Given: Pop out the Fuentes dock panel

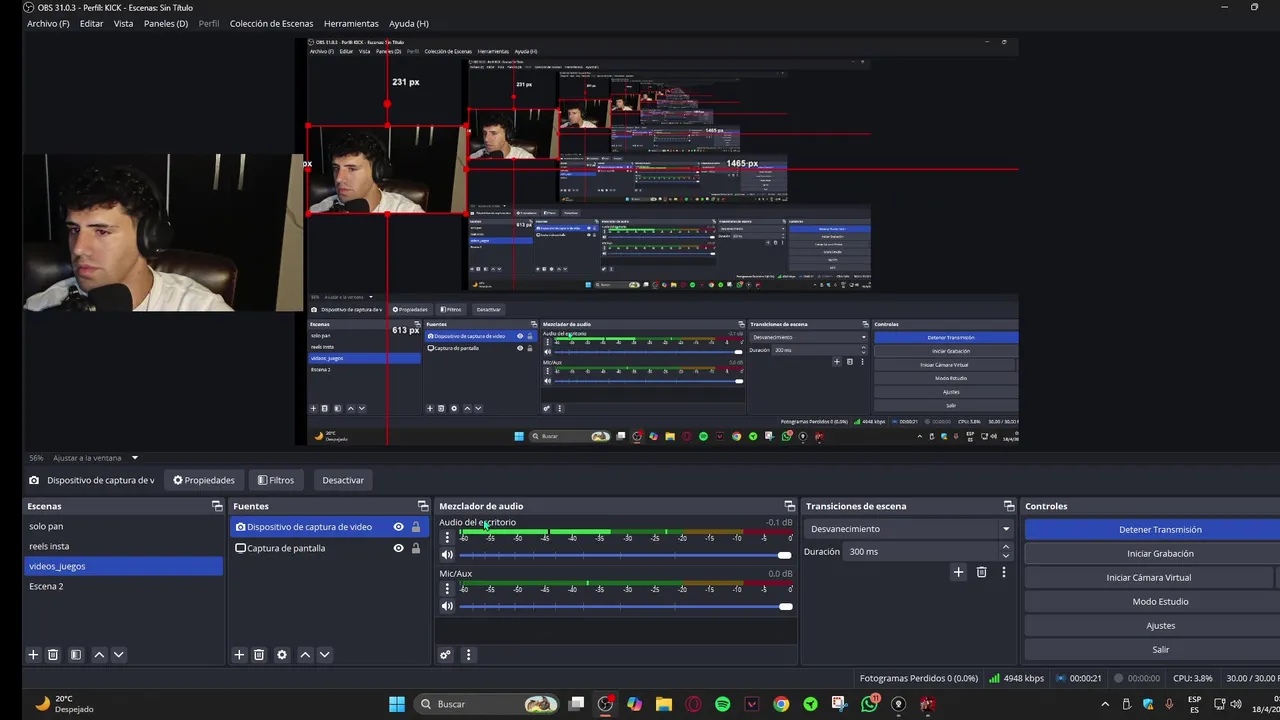Looking at the screenshot, I should coord(423,506).
